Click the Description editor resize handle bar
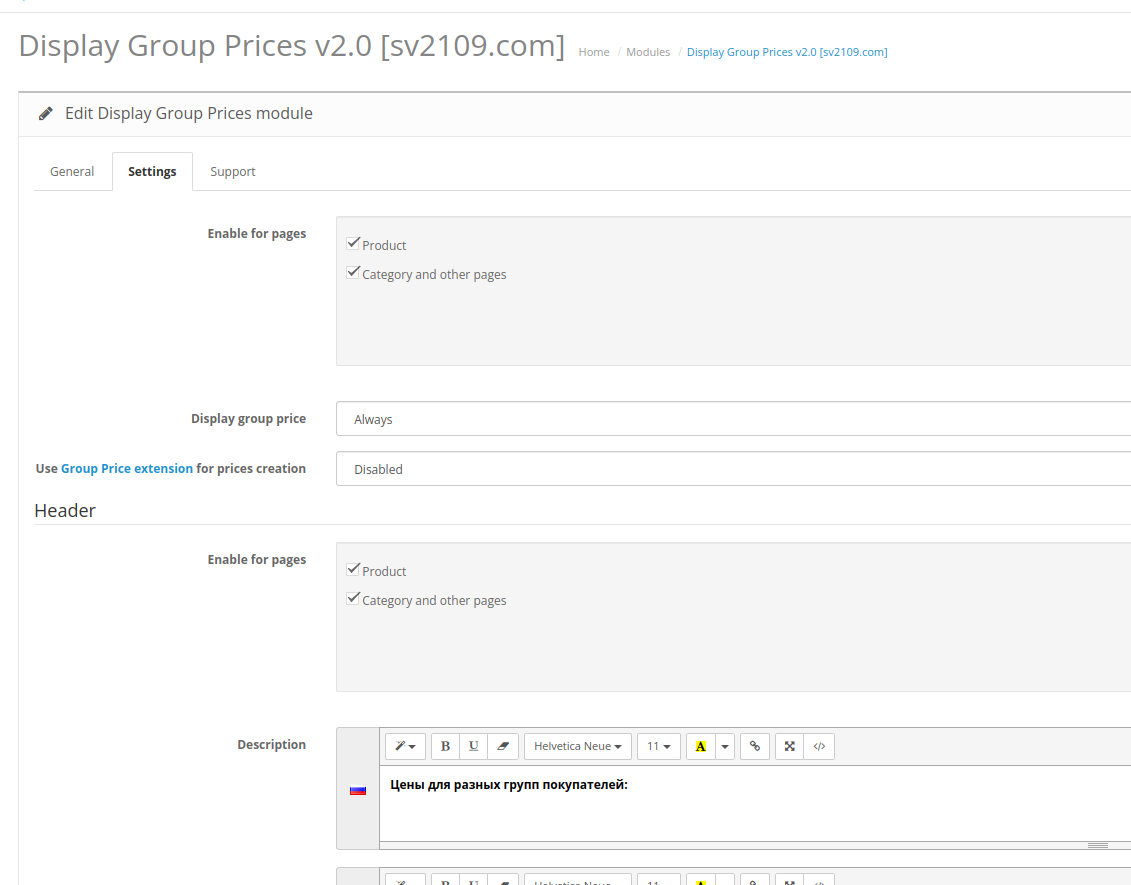The width and height of the screenshot is (1131, 885). click(755, 845)
